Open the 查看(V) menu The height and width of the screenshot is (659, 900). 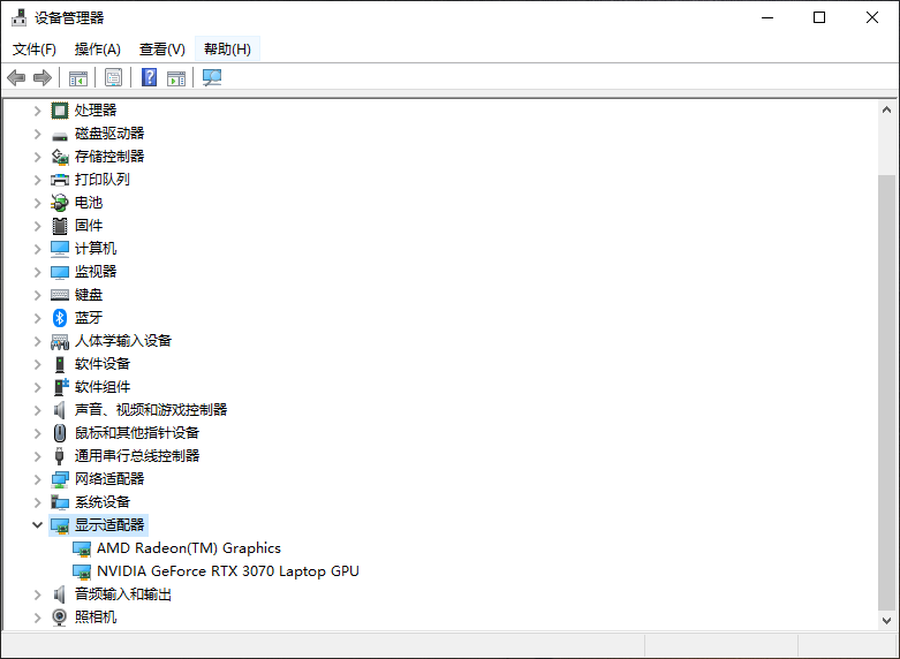pos(162,49)
